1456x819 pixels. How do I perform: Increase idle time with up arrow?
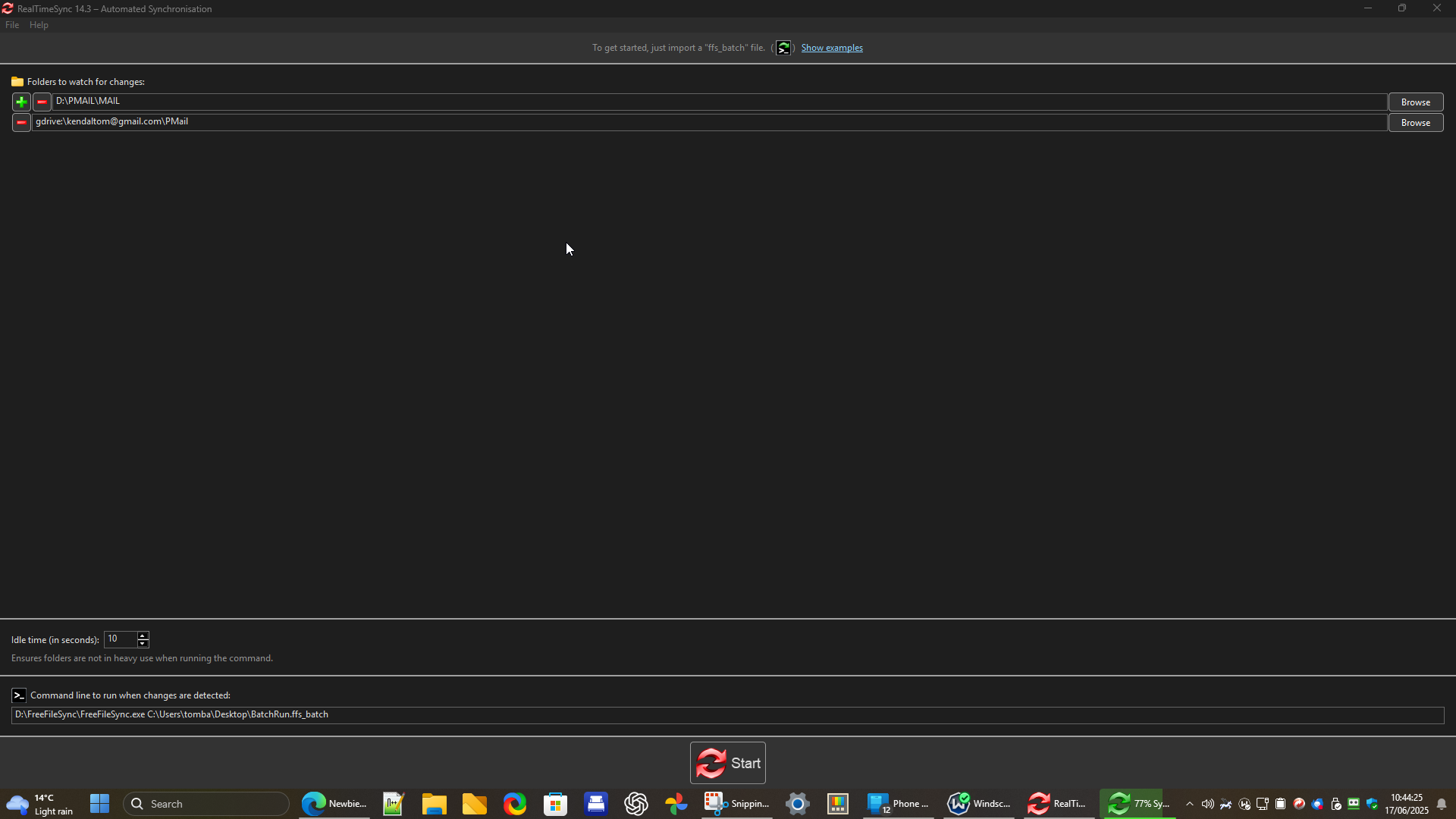143,635
